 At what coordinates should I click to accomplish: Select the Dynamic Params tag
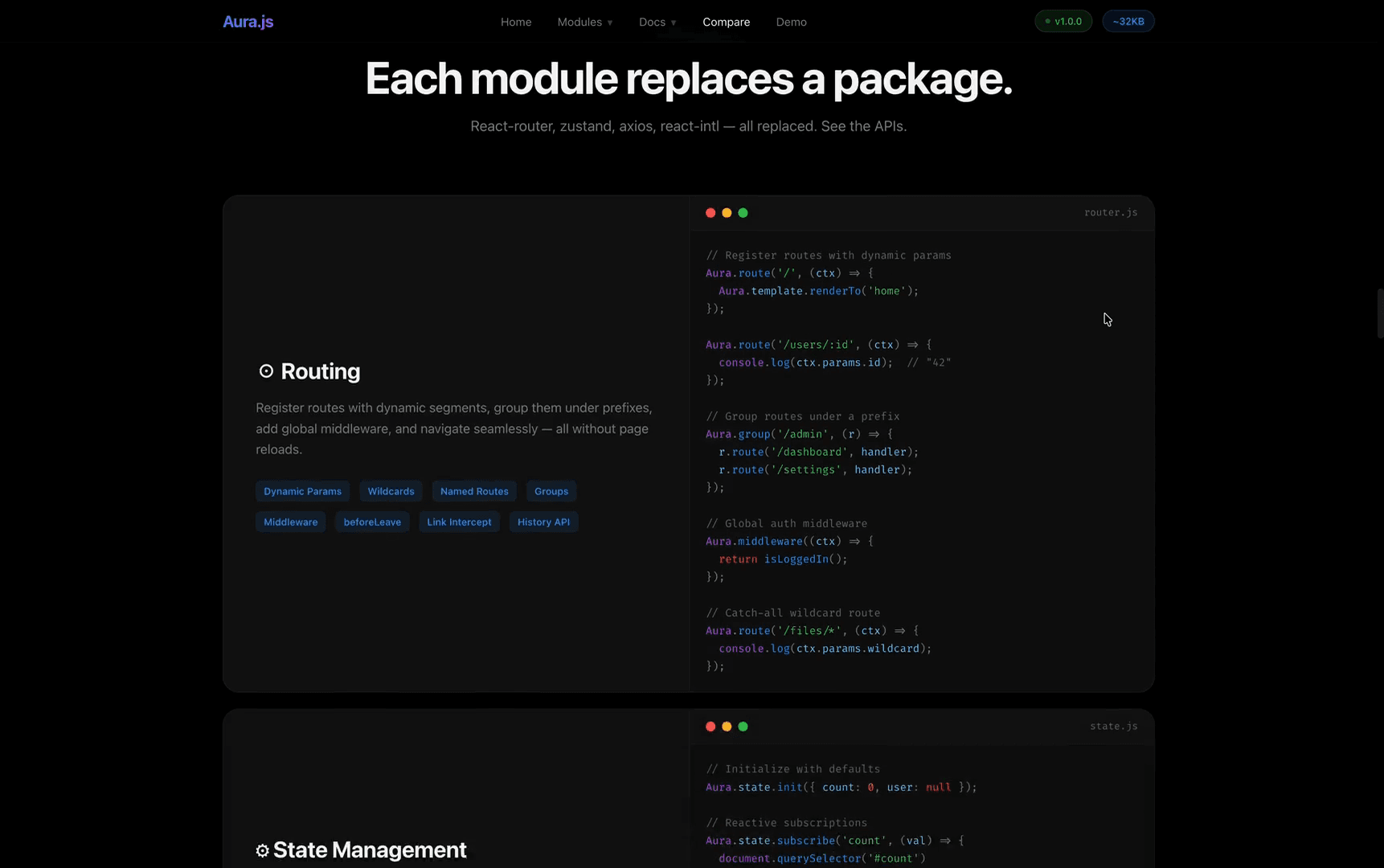pyautogui.click(x=302, y=491)
